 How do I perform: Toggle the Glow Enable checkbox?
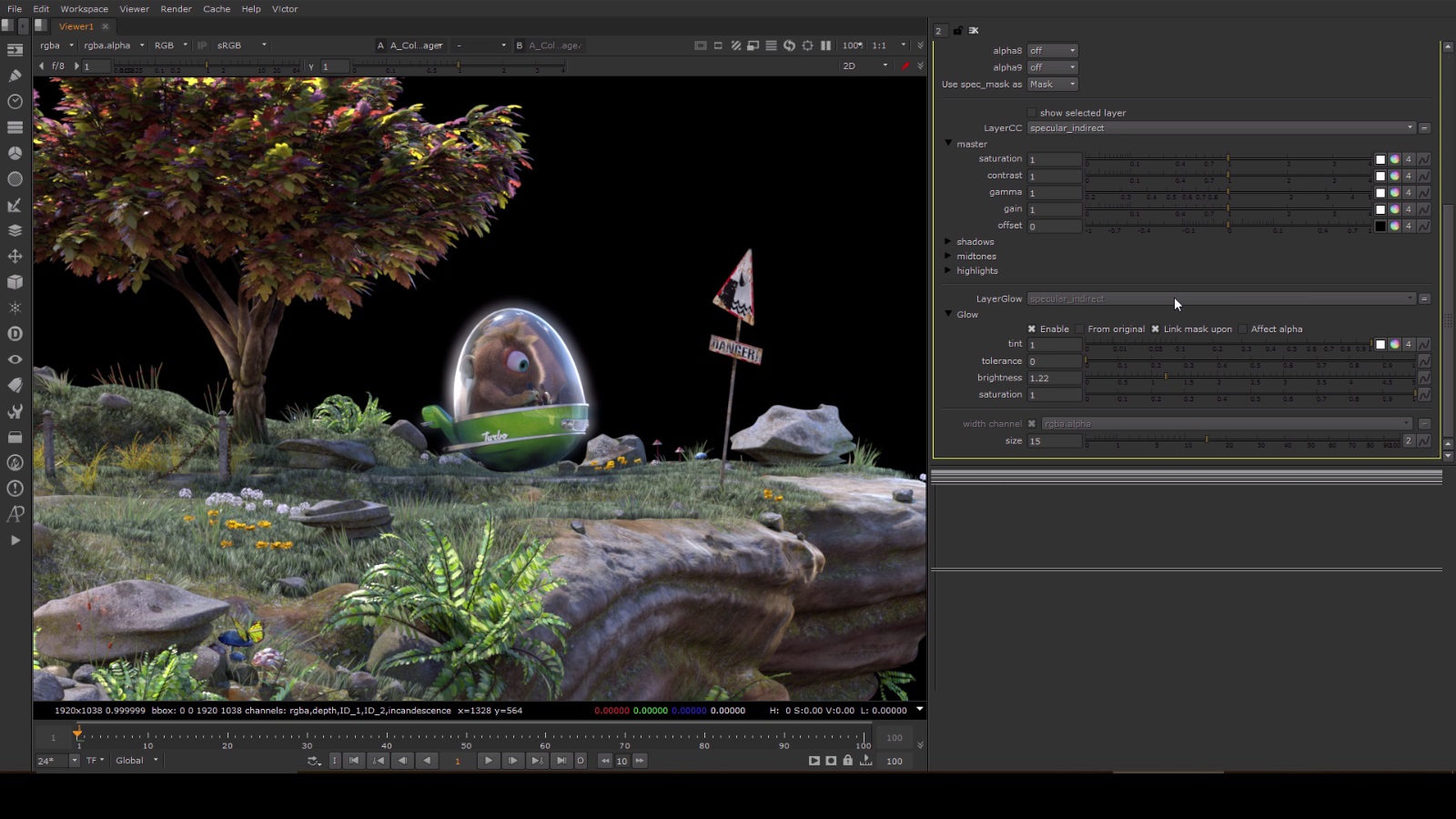pos(1032,329)
